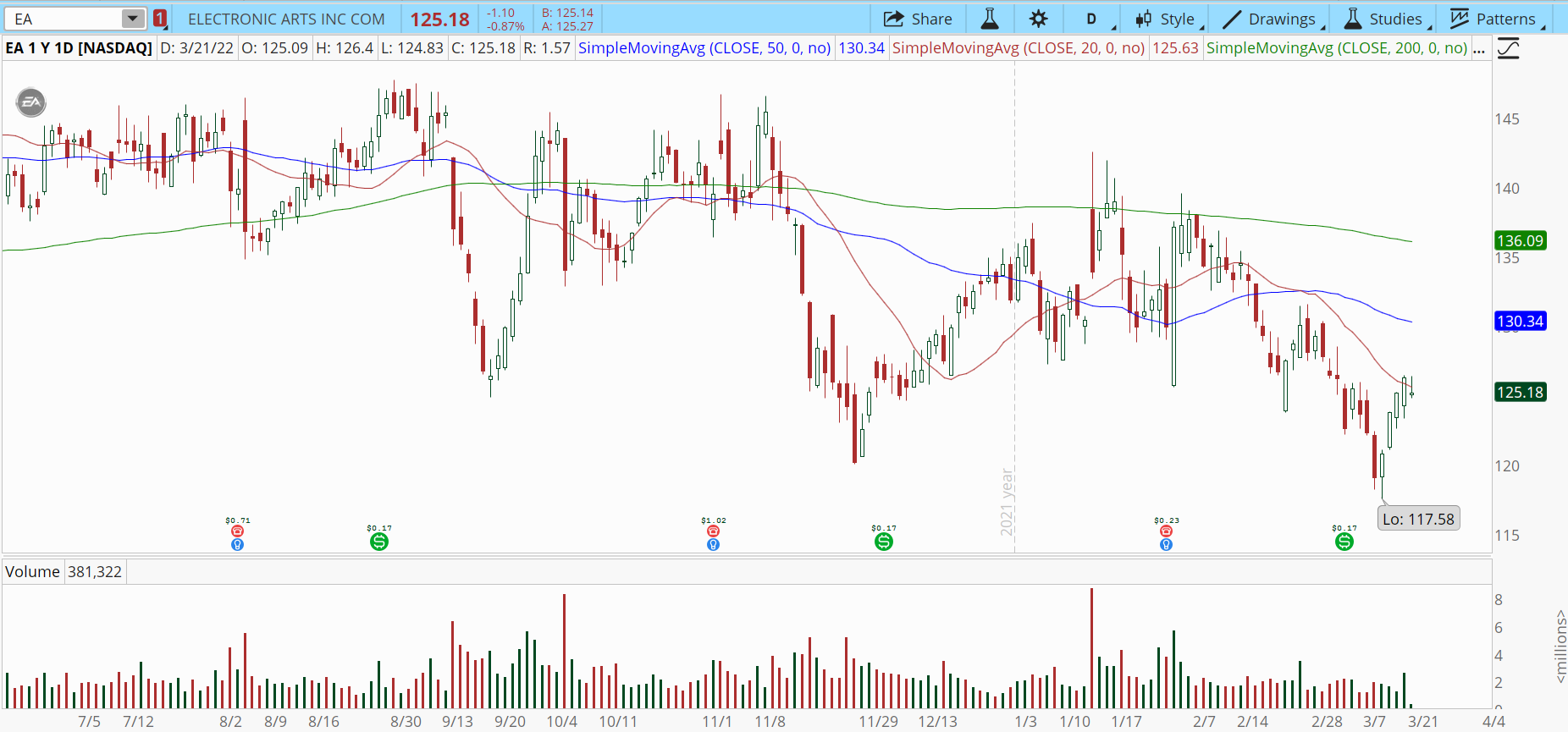Click the Volume label in the lower panel

tap(32, 571)
